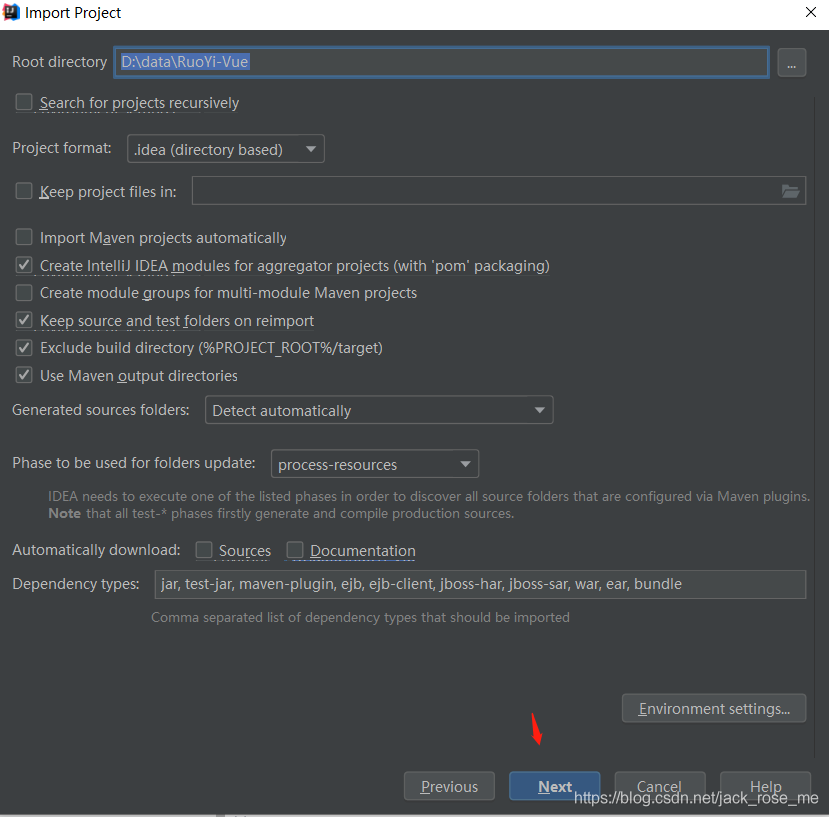Open the Phase for folders update dropdown
Screen dimensions: 829x817
click(375, 464)
